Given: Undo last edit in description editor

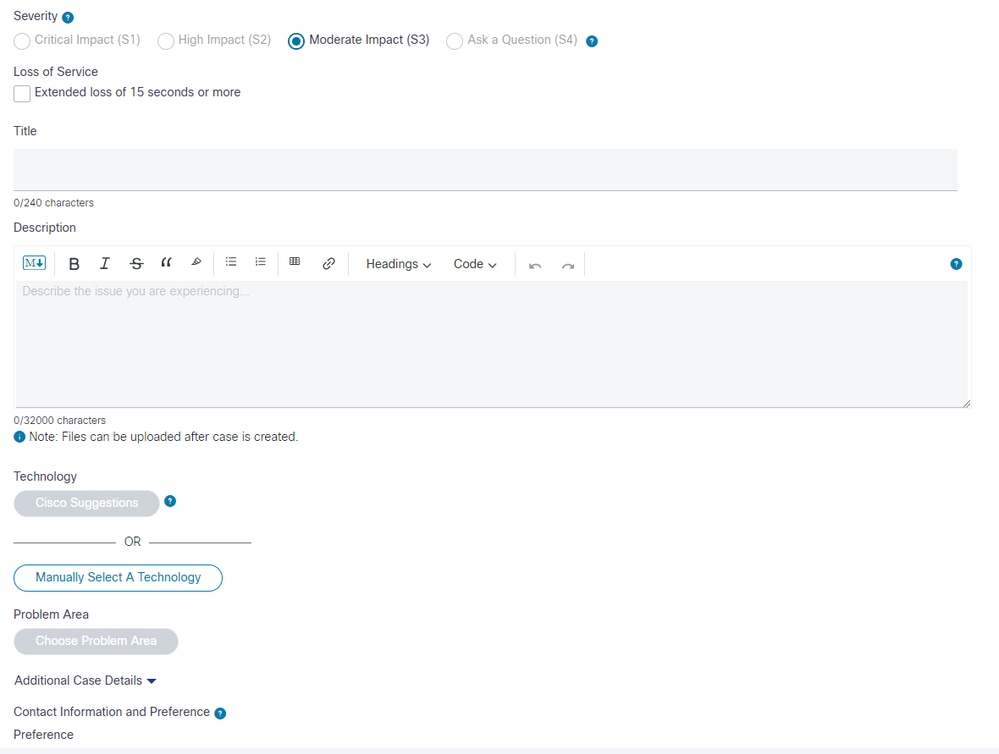Looking at the screenshot, I should click(x=535, y=265).
